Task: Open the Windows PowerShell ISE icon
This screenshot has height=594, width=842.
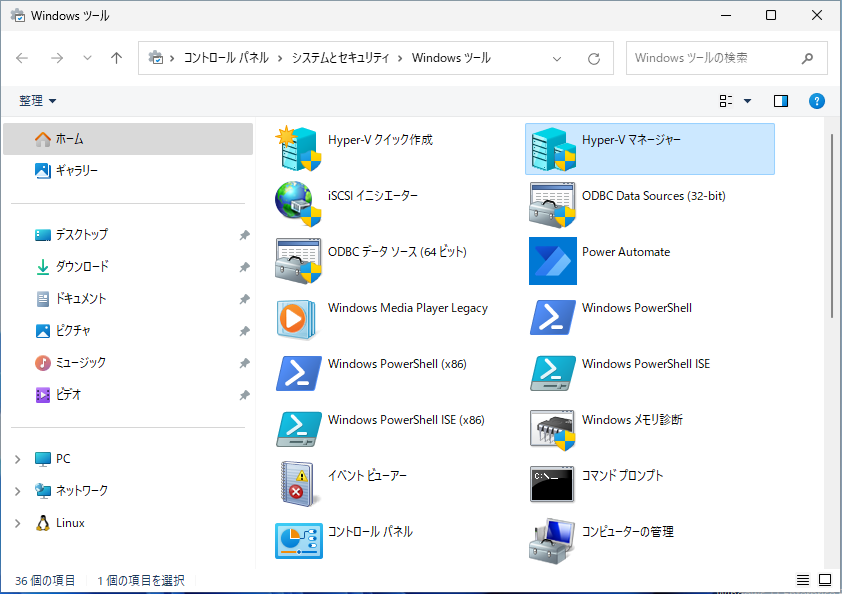Action: pyautogui.click(x=553, y=373)
